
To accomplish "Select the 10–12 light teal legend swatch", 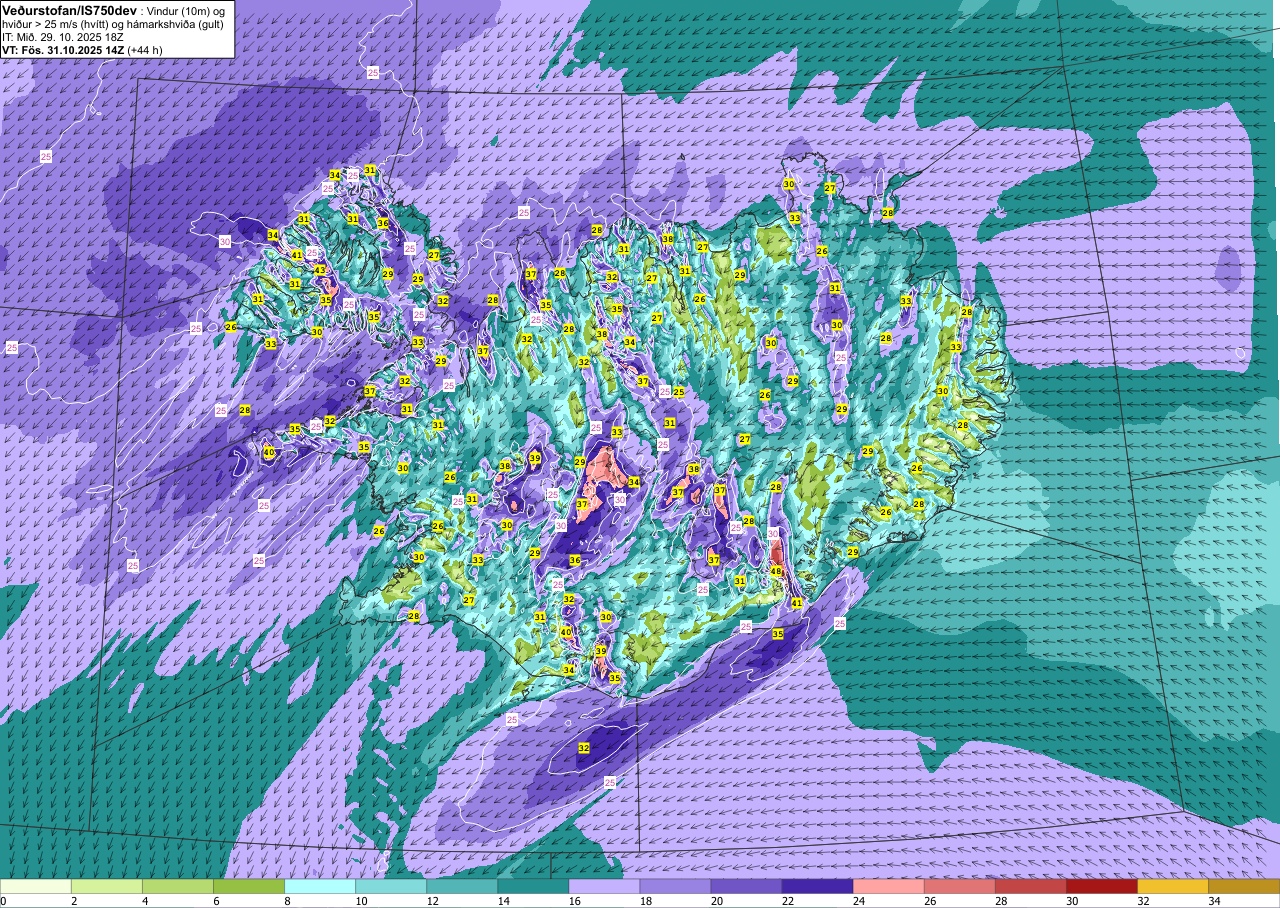I will (x=391, y=886).
